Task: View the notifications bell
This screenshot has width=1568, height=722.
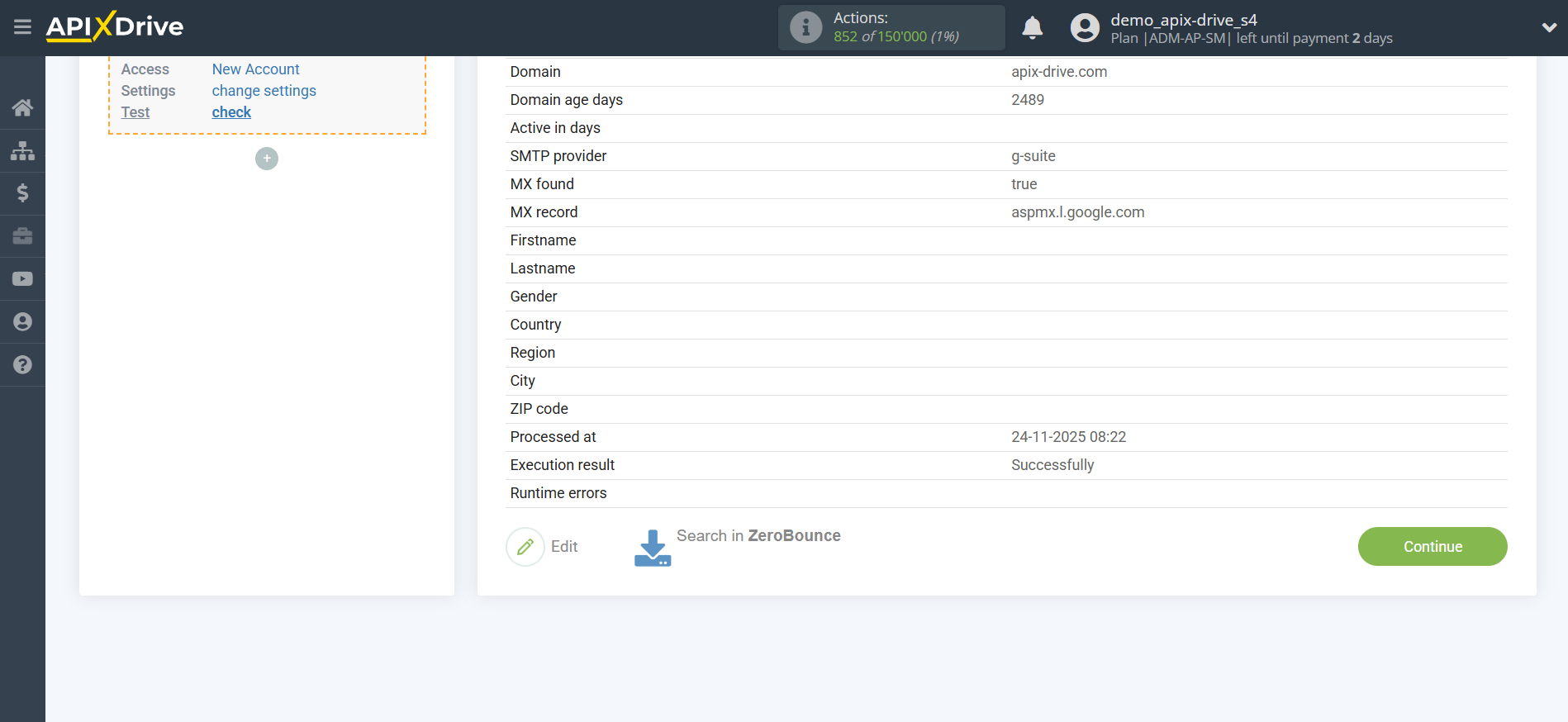Action: click(x=1032, y=28)
